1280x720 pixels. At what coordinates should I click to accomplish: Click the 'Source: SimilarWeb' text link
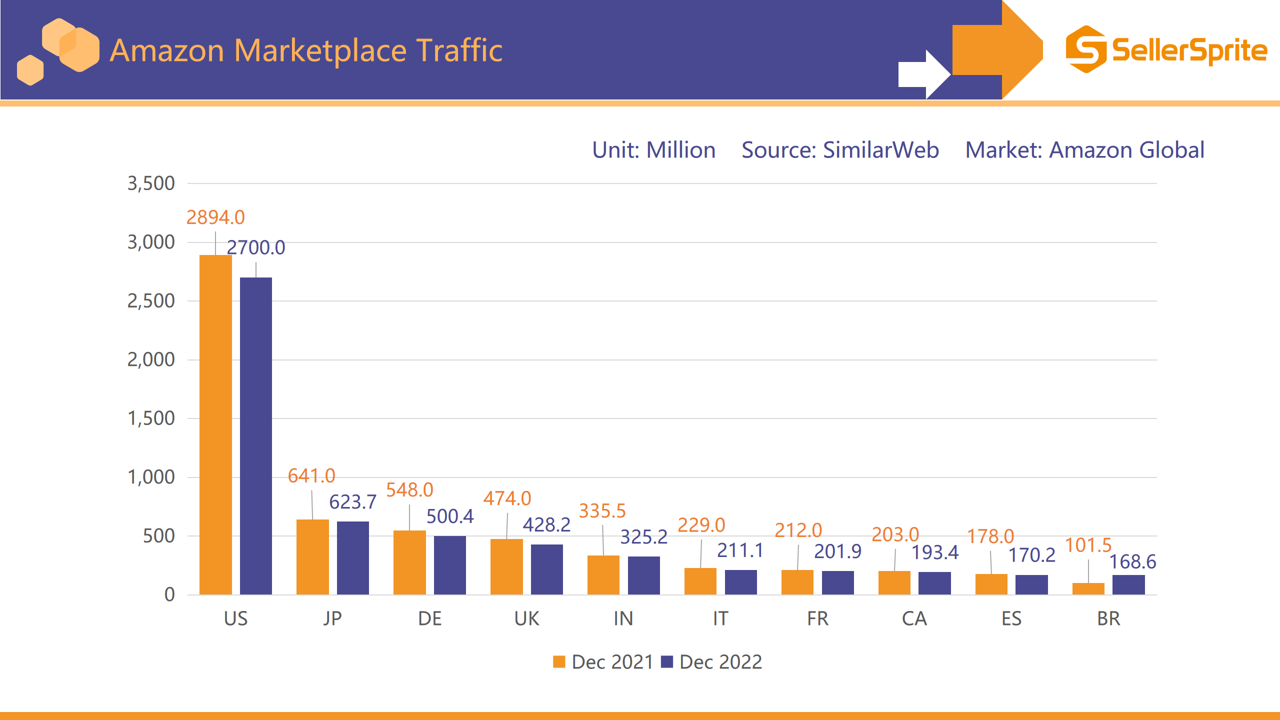(x=840, y=150)
